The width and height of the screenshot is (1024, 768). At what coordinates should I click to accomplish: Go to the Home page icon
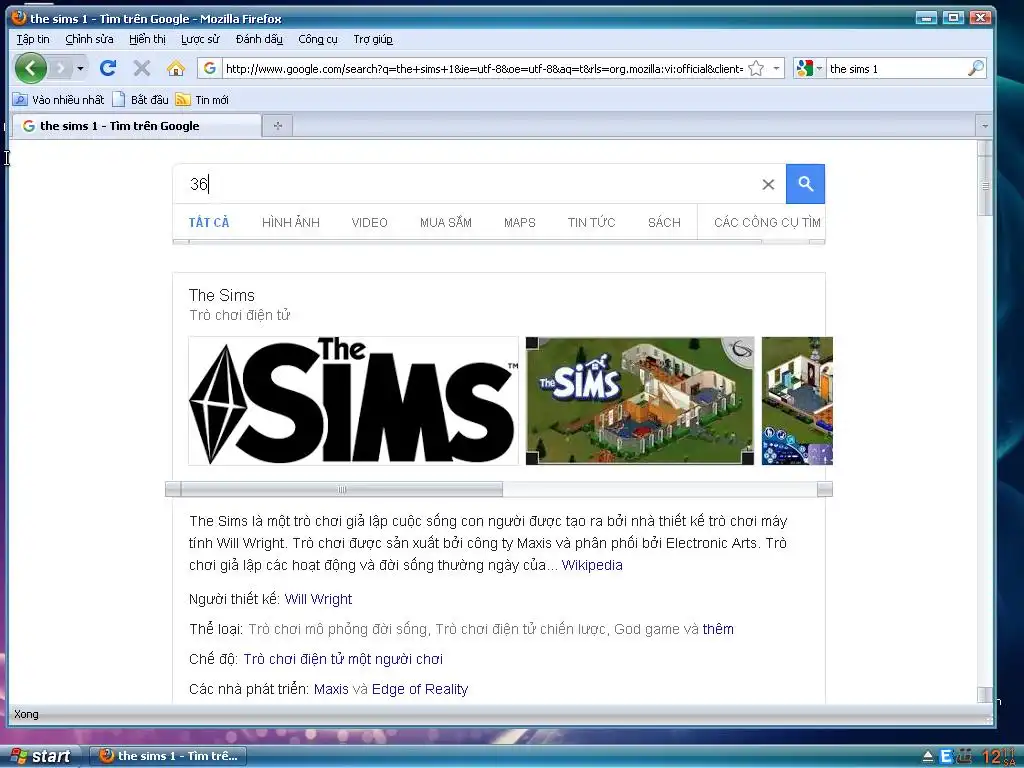tap(176, 68)
